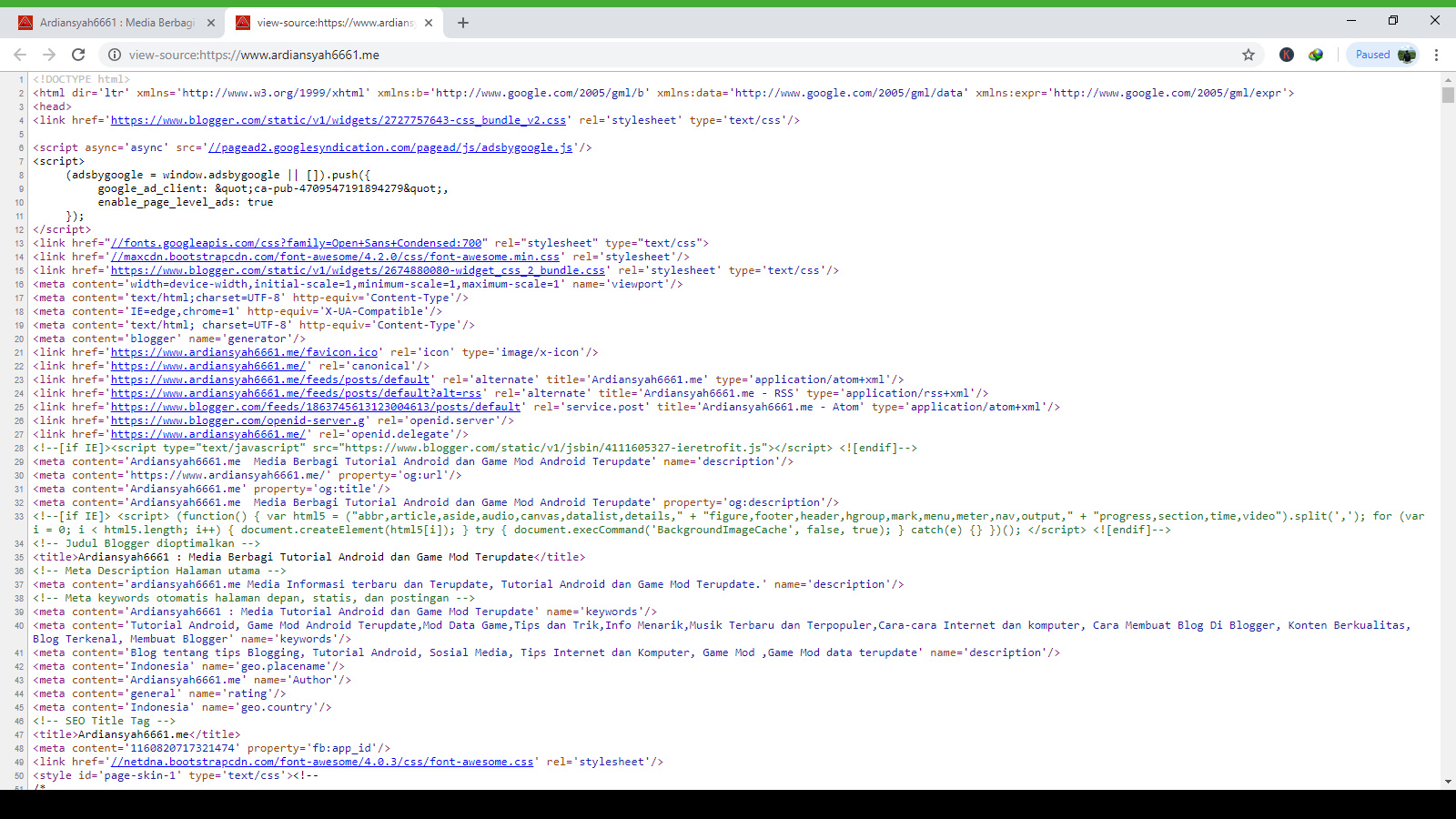The width and height of the screenshot is (1456, 819).
Task: Click the og:url meta line
Action: click(248, 475)
